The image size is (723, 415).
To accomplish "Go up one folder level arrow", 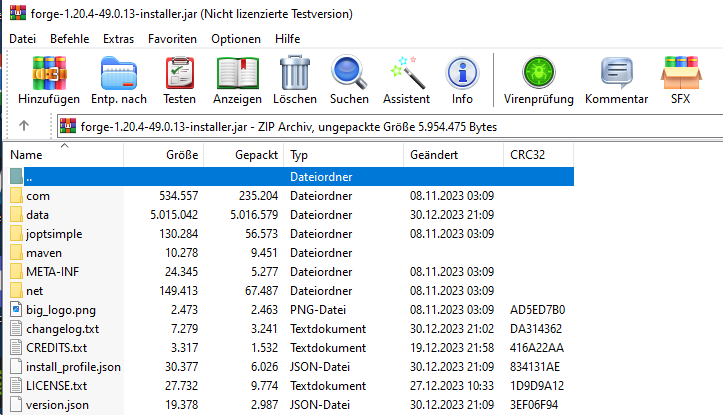I will (x=24, y=125).
